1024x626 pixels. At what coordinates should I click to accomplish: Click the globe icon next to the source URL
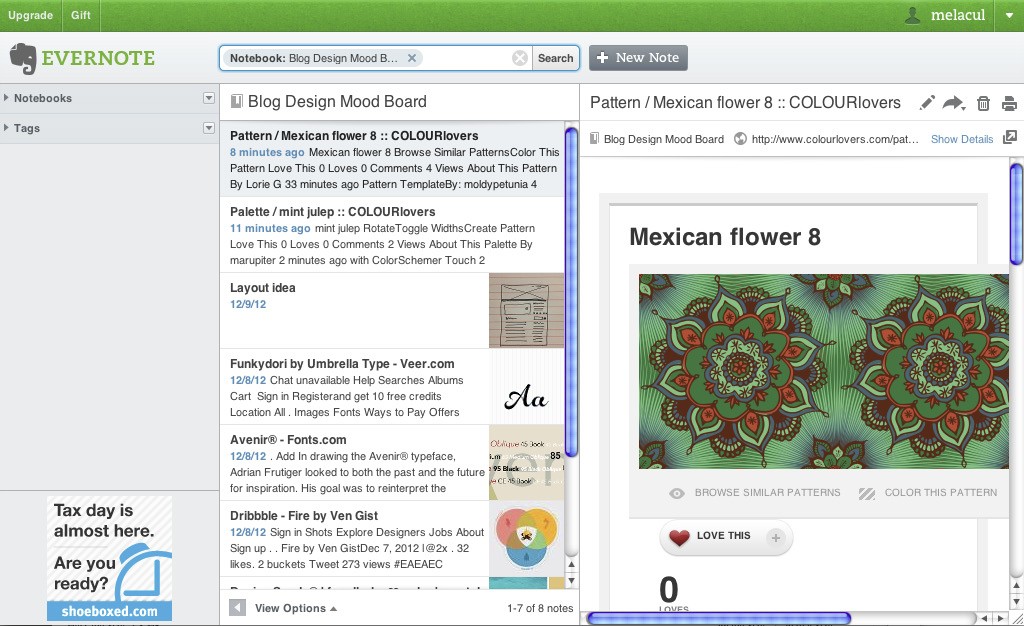coord(740,139)
